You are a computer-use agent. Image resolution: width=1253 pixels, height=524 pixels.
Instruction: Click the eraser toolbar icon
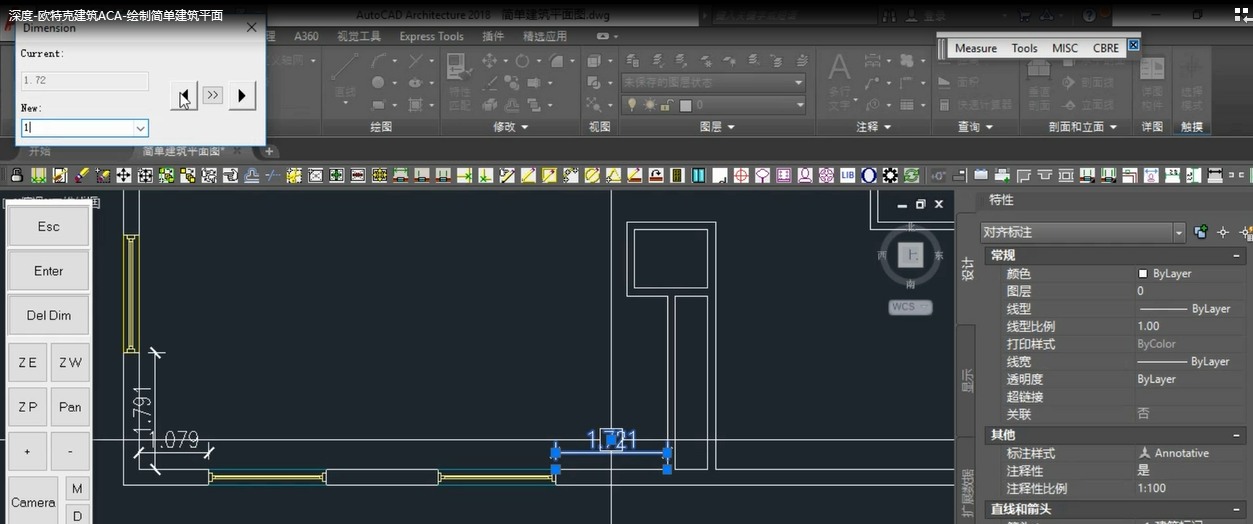tap(80, 175)
